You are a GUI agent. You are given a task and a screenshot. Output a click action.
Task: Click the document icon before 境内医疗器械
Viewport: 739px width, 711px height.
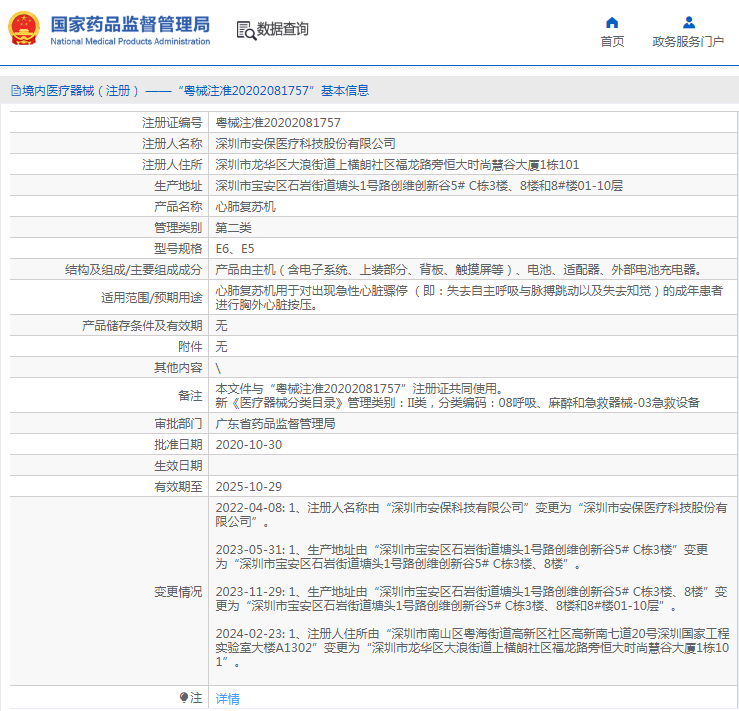[x=15, y=90]
